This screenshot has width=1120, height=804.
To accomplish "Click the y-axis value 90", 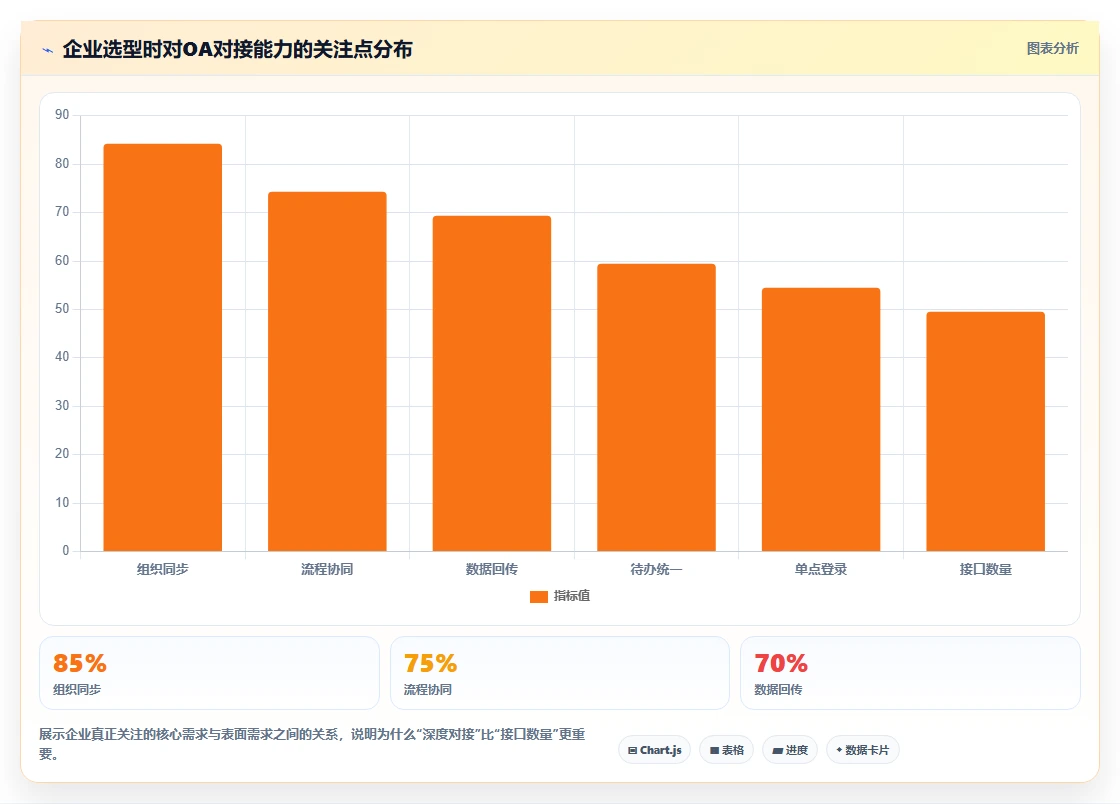I will [62, 115].
